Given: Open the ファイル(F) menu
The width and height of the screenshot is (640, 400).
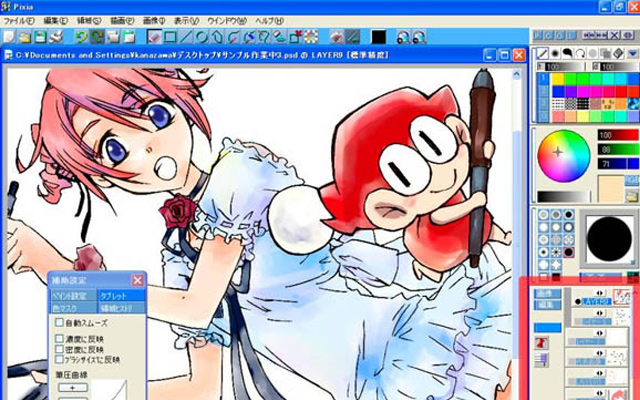Looking at the screenshot, I should (19, 20).
